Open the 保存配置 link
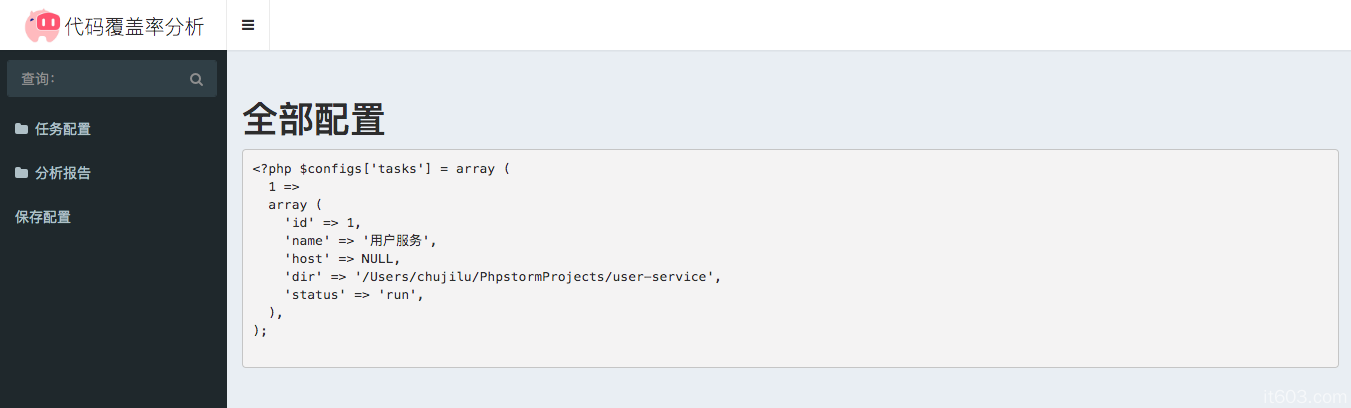This screenshot has width=1351, height=408. (43, 217)
